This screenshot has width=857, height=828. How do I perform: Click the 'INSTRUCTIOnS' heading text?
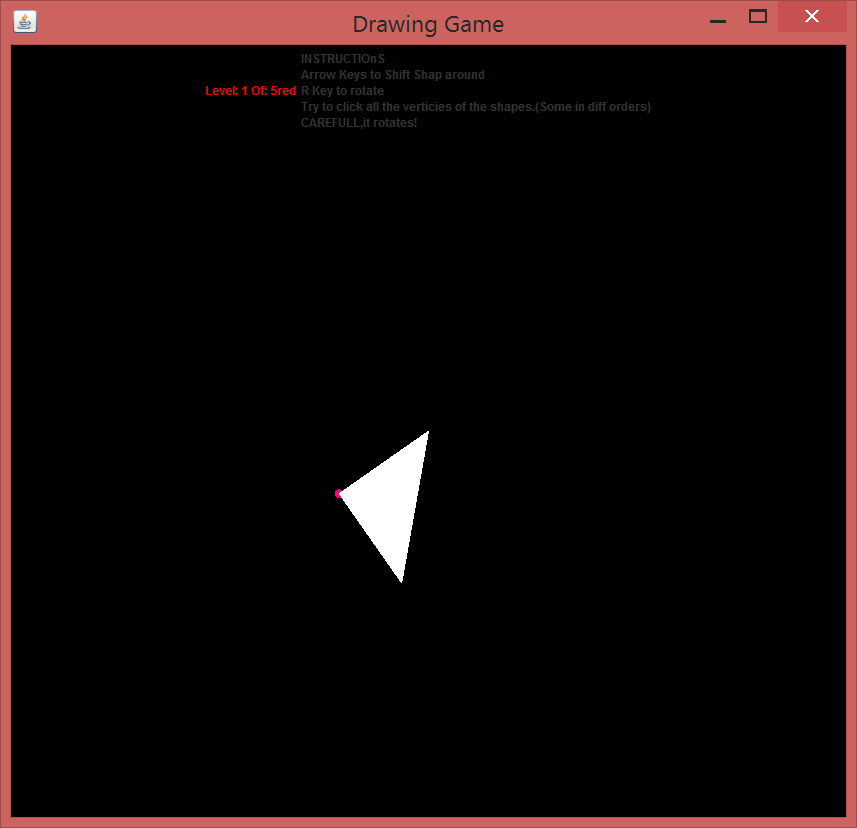(343, 58)
